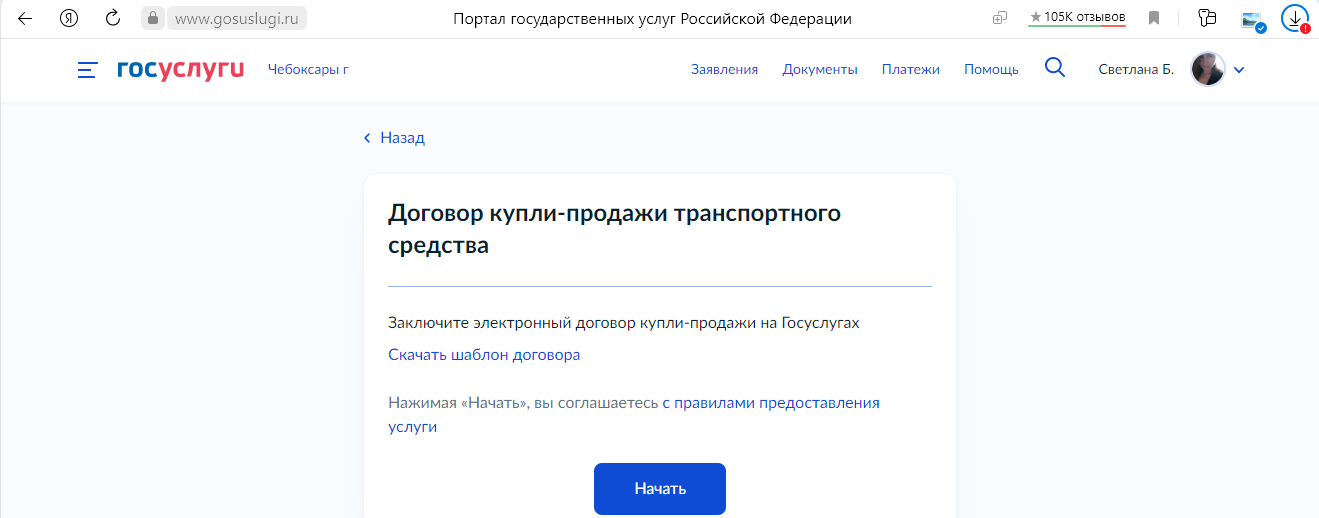Screen dimensions: 1319x518
Task: Open the 105K отзывов site reviews
Action: point(1077,17)
